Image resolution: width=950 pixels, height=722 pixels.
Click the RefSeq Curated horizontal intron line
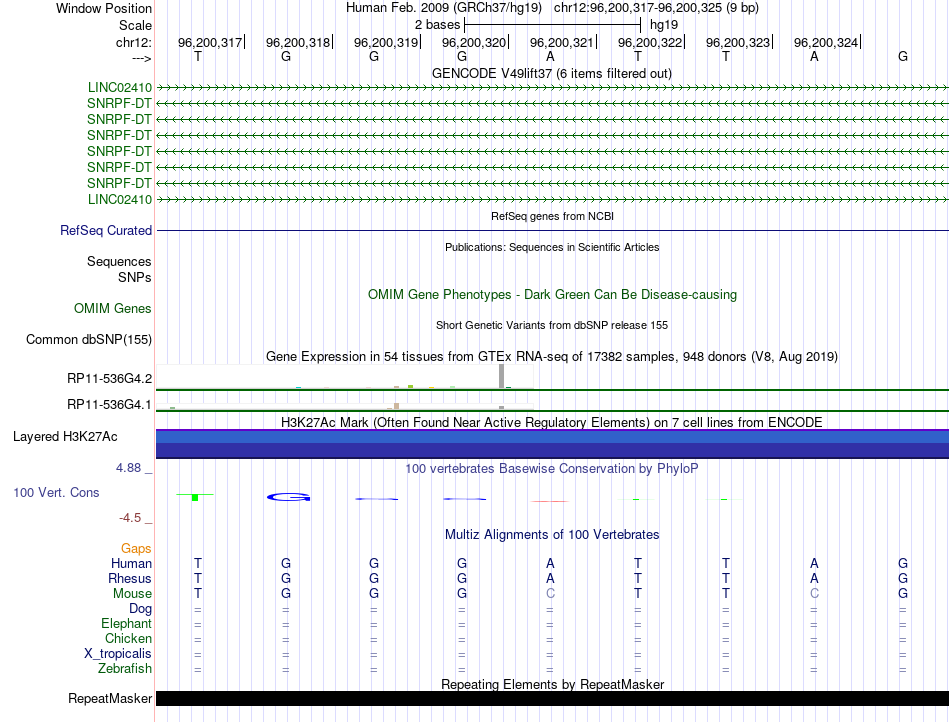[552, 230]
